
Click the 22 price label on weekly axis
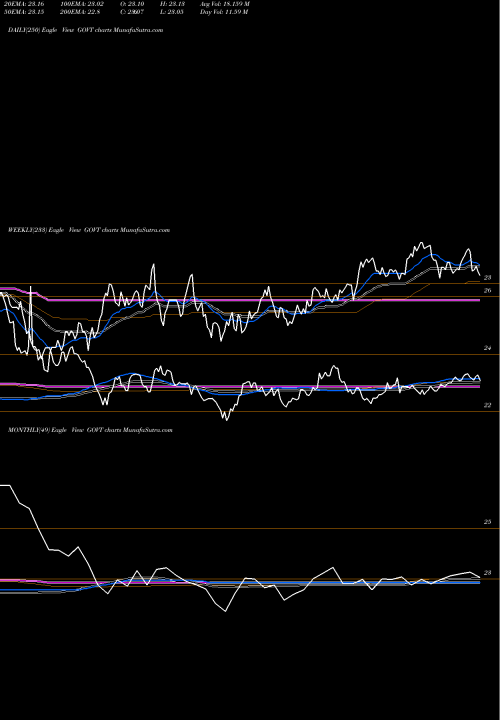point(488,405)
